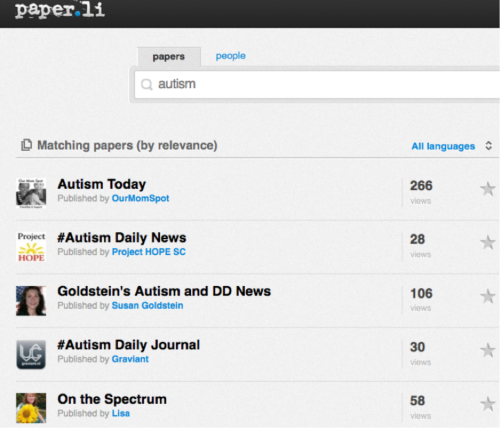This screenshot has width=500, height=428.
Task: Star the #Autism Daily News paper
Action: click(x=488, y=242)
